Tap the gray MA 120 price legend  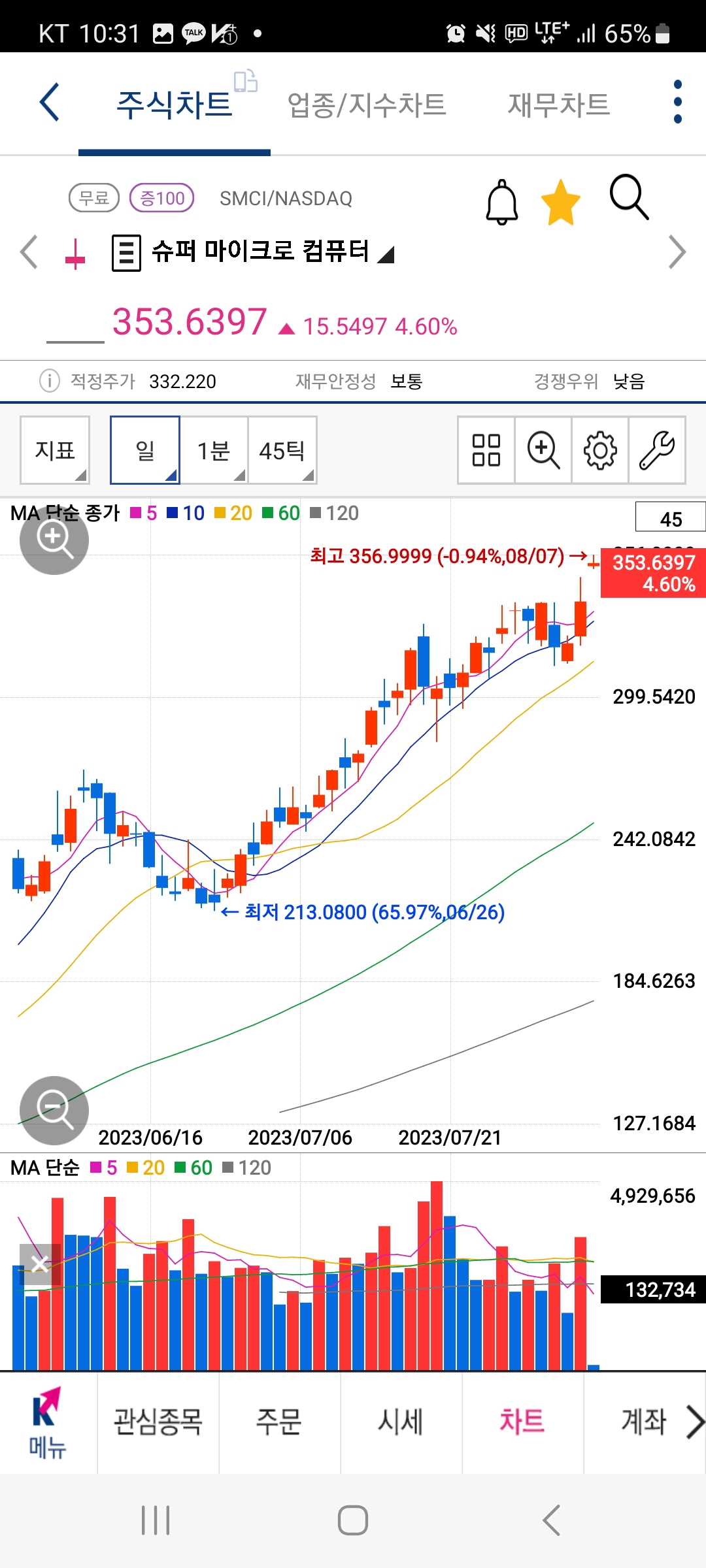[x=334, y=513]
